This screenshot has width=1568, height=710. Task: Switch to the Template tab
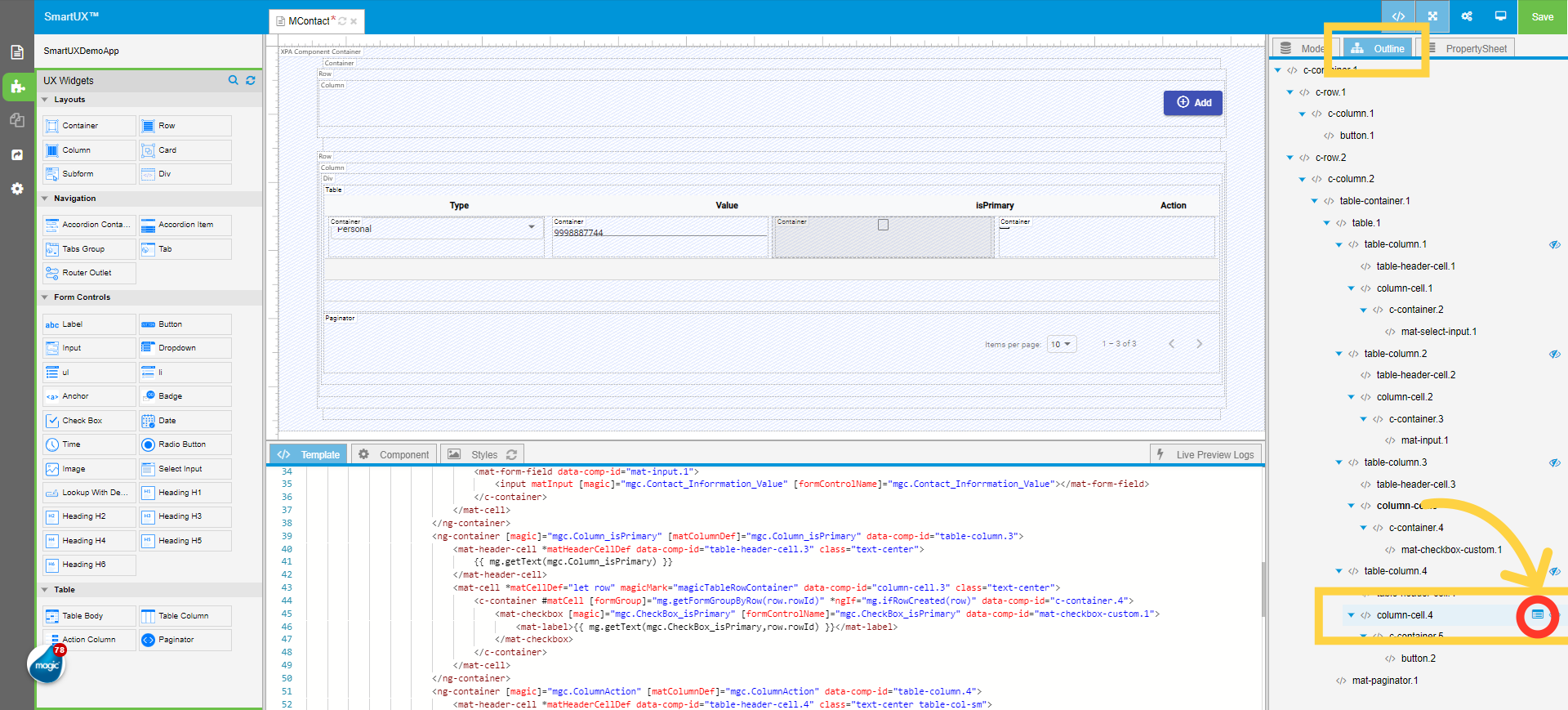click(308, 454)
